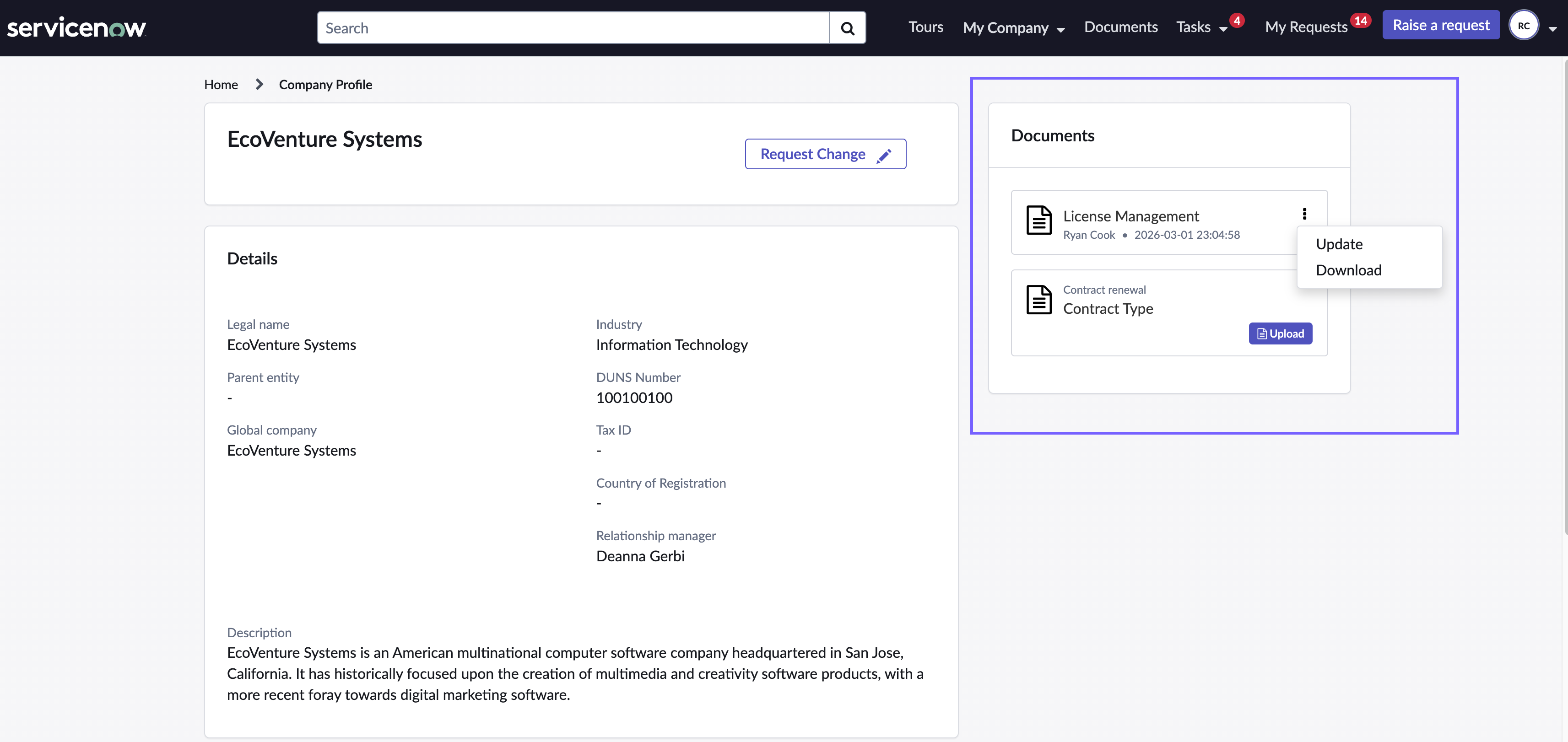The height and width of the screenshot is (742, 1568).
Task: Click the My Requests badge showing 14
Action: tap(1360, 21)
